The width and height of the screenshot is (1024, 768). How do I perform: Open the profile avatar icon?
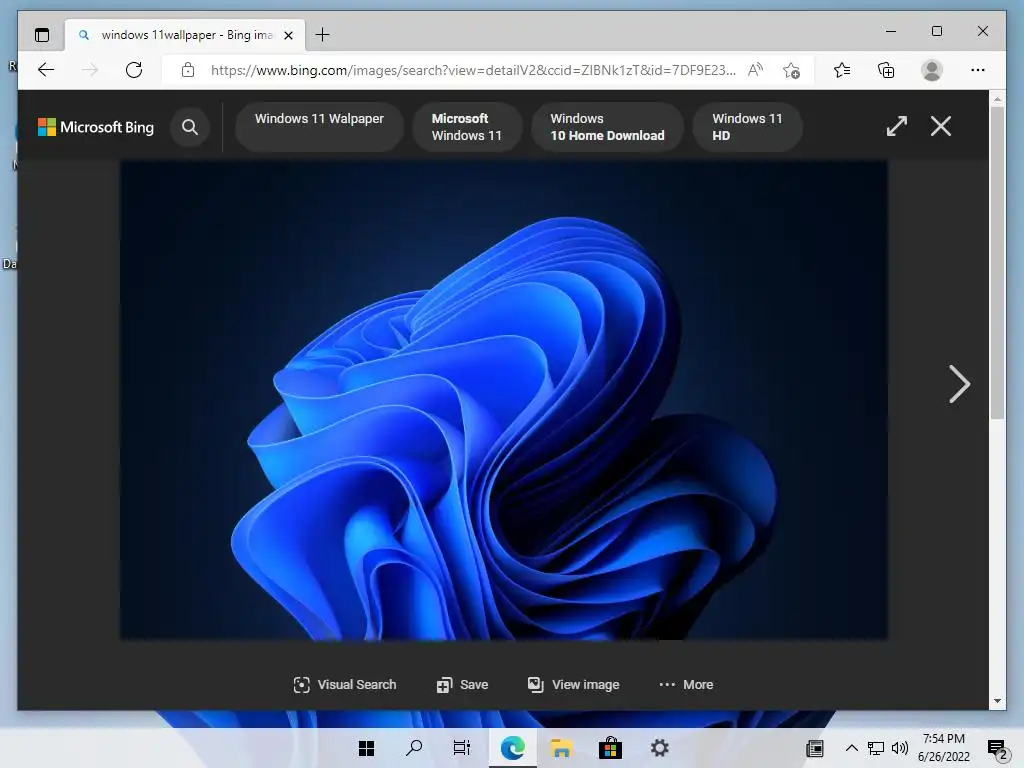pos(932,70)
